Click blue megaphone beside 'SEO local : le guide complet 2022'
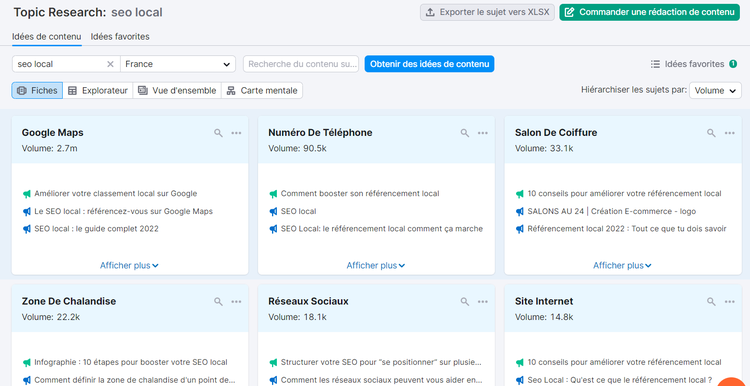The image size is (750, 386). [x=27, y=229]
